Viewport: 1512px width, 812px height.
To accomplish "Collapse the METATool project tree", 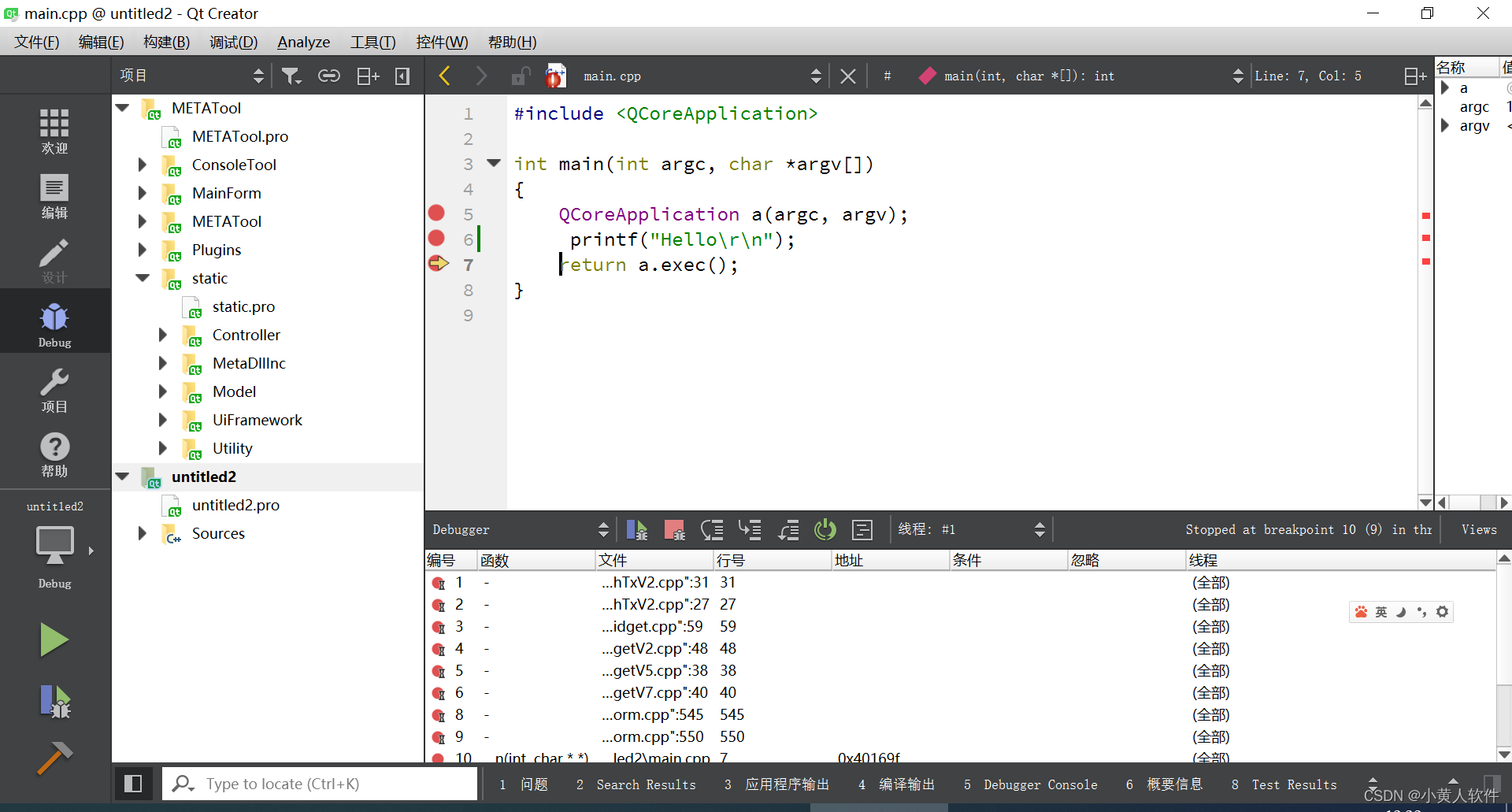I will click(x=123, y=108).
